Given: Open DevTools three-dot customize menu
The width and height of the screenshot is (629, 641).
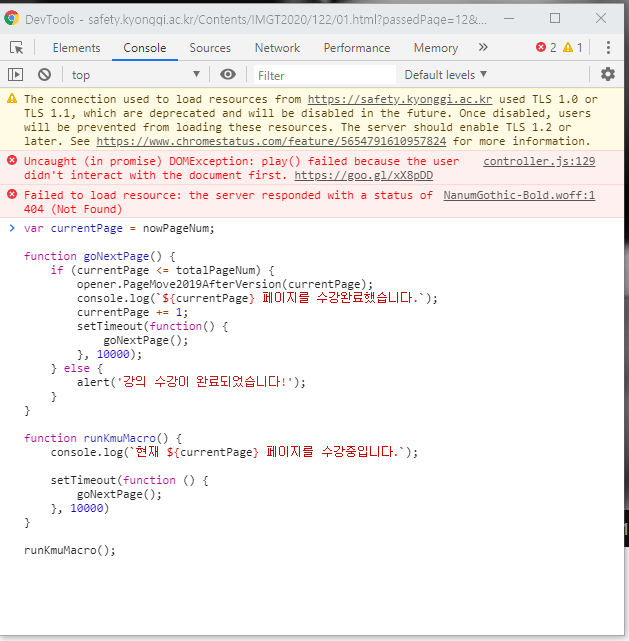Looking at the screenshot, I should [x=608, y=47].
